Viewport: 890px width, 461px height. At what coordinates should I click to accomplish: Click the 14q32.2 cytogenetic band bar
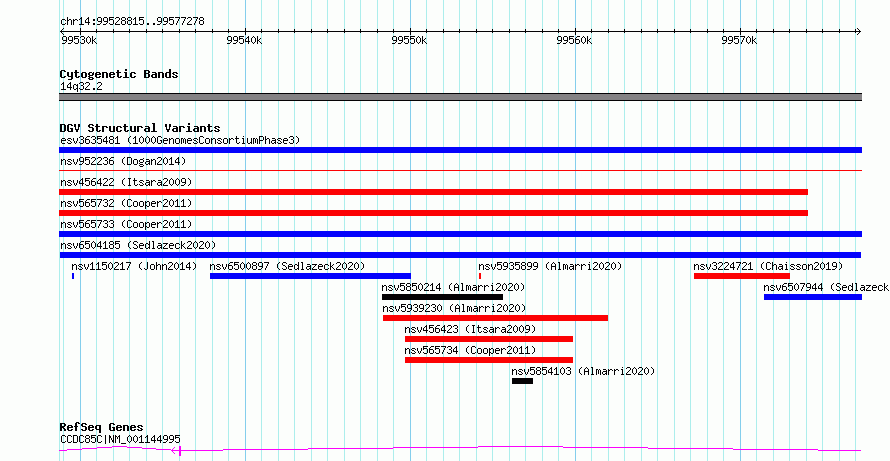[460, 97]
